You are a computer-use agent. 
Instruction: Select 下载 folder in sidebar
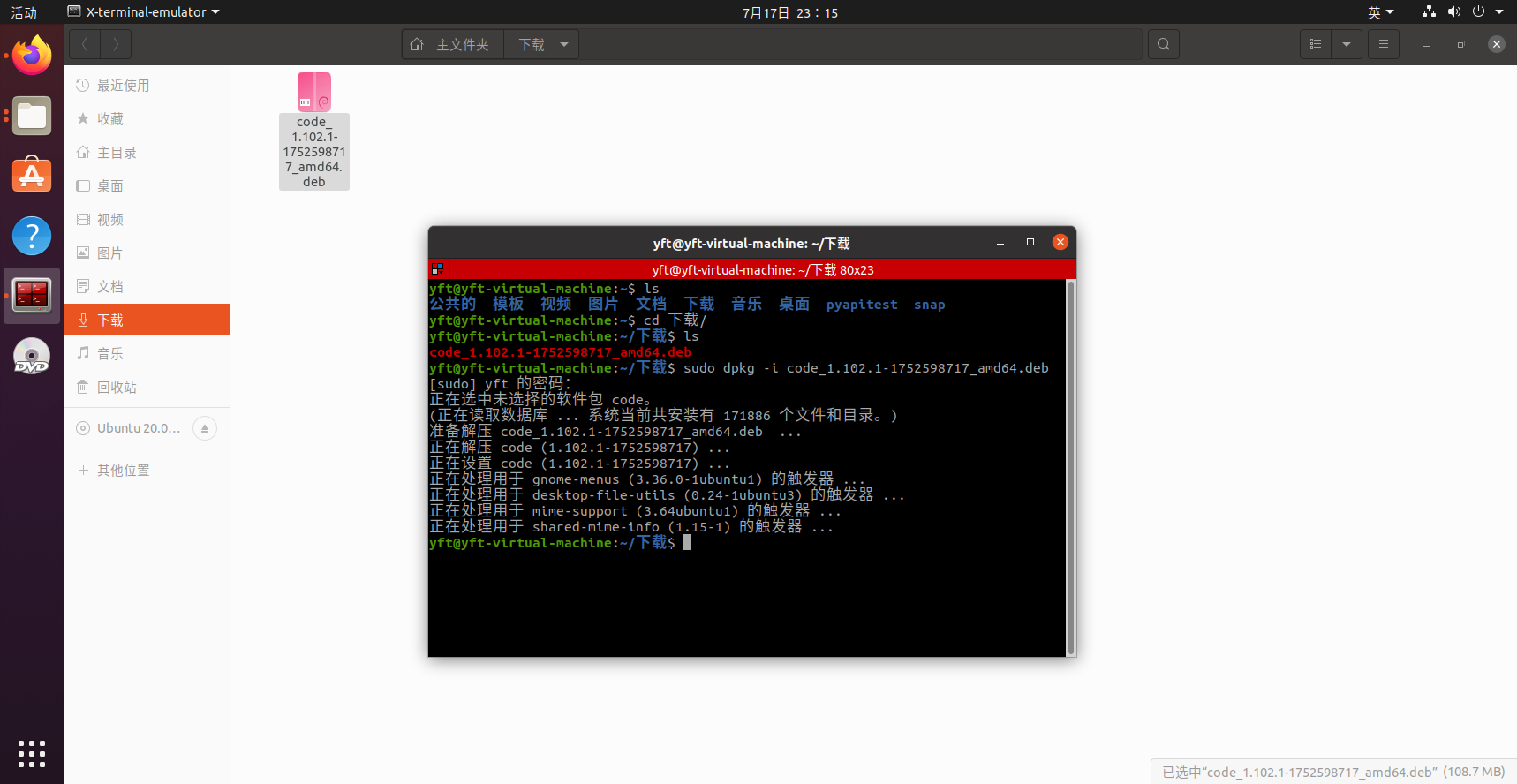pyautogui.click(x=147, y=320)
